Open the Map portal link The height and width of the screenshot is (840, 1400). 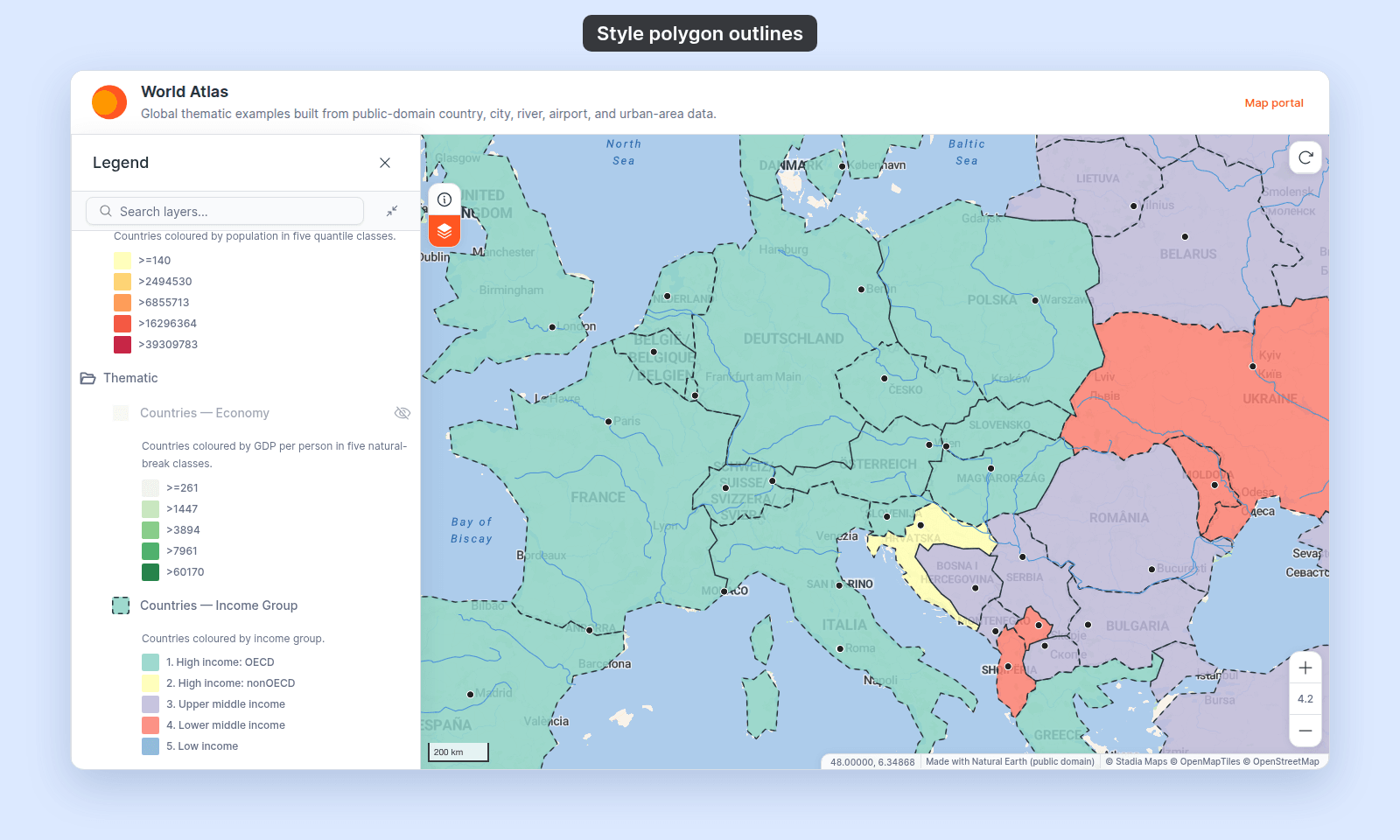pyautogui.click(x=1274, y=102)
